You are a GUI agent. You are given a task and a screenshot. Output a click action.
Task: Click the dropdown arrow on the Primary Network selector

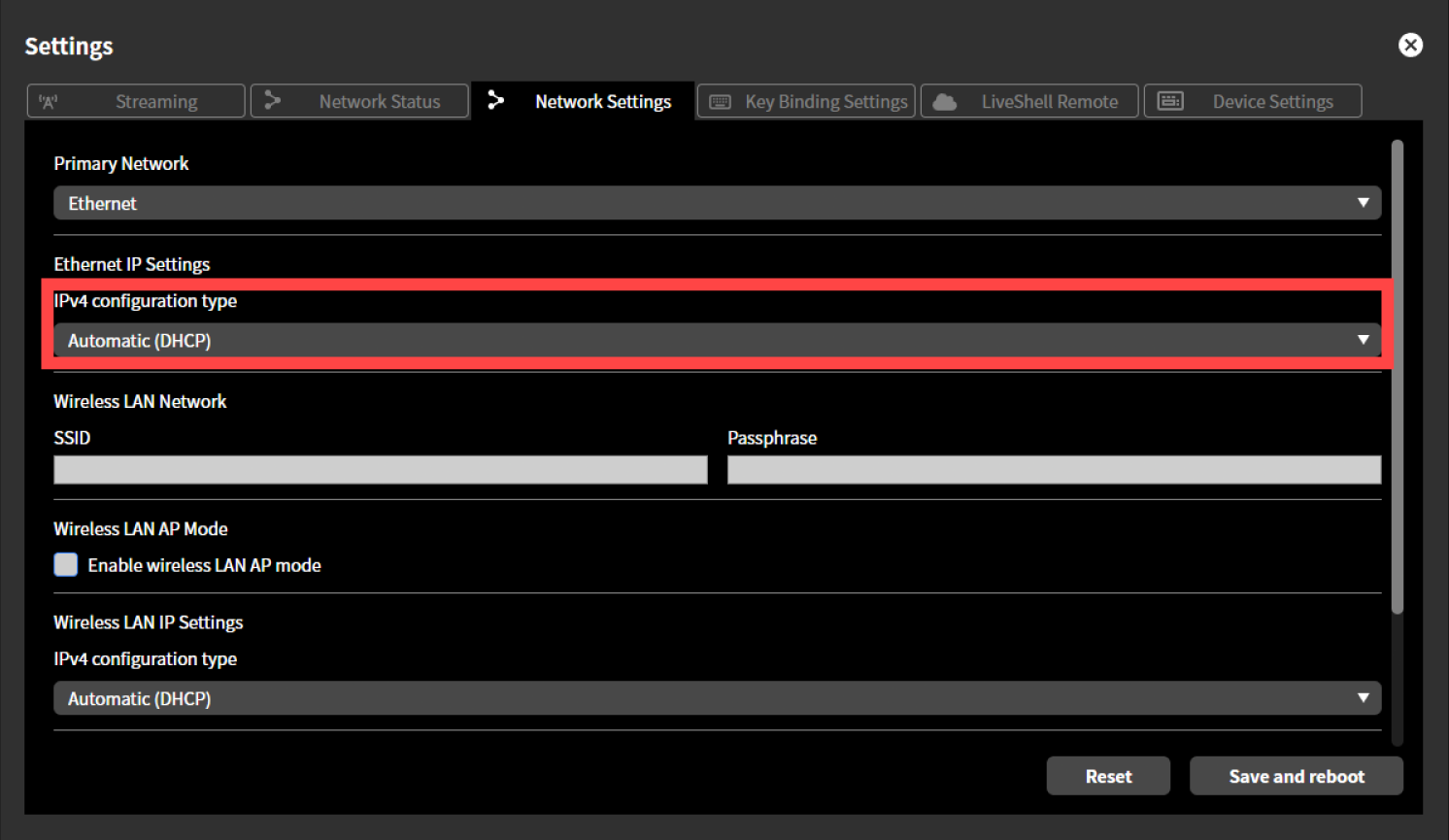pyautogui.click(x=1364, y=203)
